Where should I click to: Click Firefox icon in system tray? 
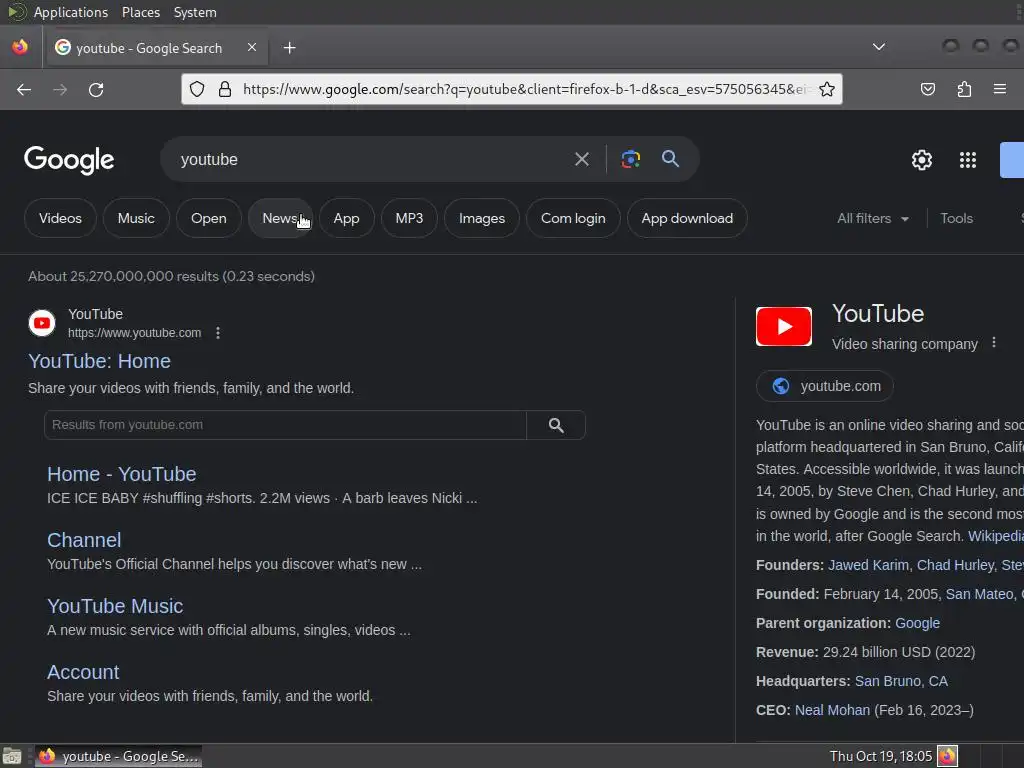pyautogui.click(x=947, y=756)
